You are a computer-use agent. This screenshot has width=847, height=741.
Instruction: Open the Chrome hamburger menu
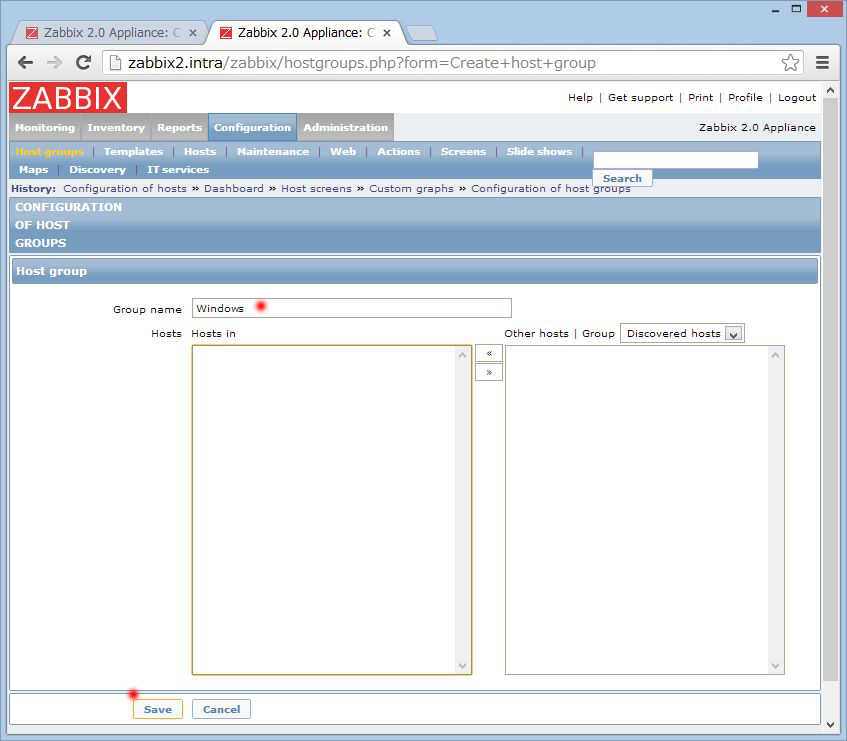pyautogui.click(x=822, y=63)
